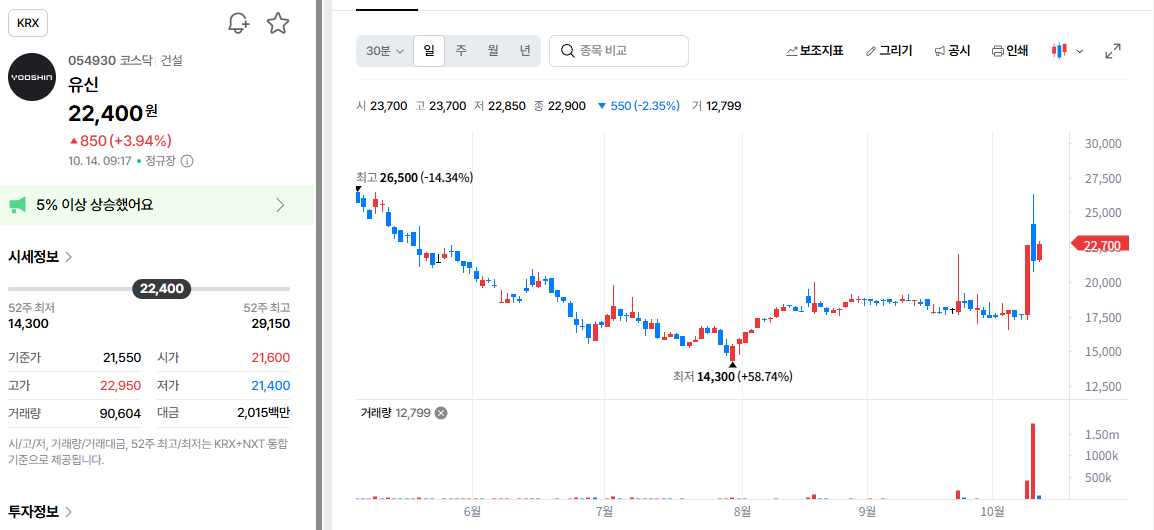Image resolution: width=1154 pixels, height=530 pixels.
Task: Open 보조지표 indicators menu
Action: [815, 51]
